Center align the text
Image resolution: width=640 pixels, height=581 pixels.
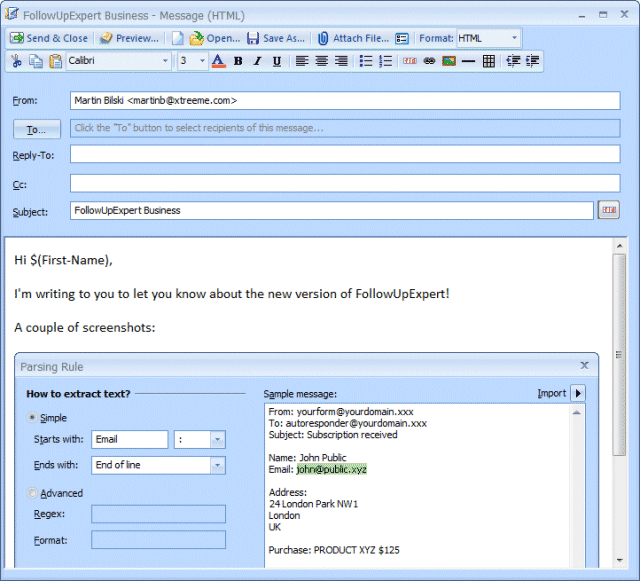pos(322,61)
